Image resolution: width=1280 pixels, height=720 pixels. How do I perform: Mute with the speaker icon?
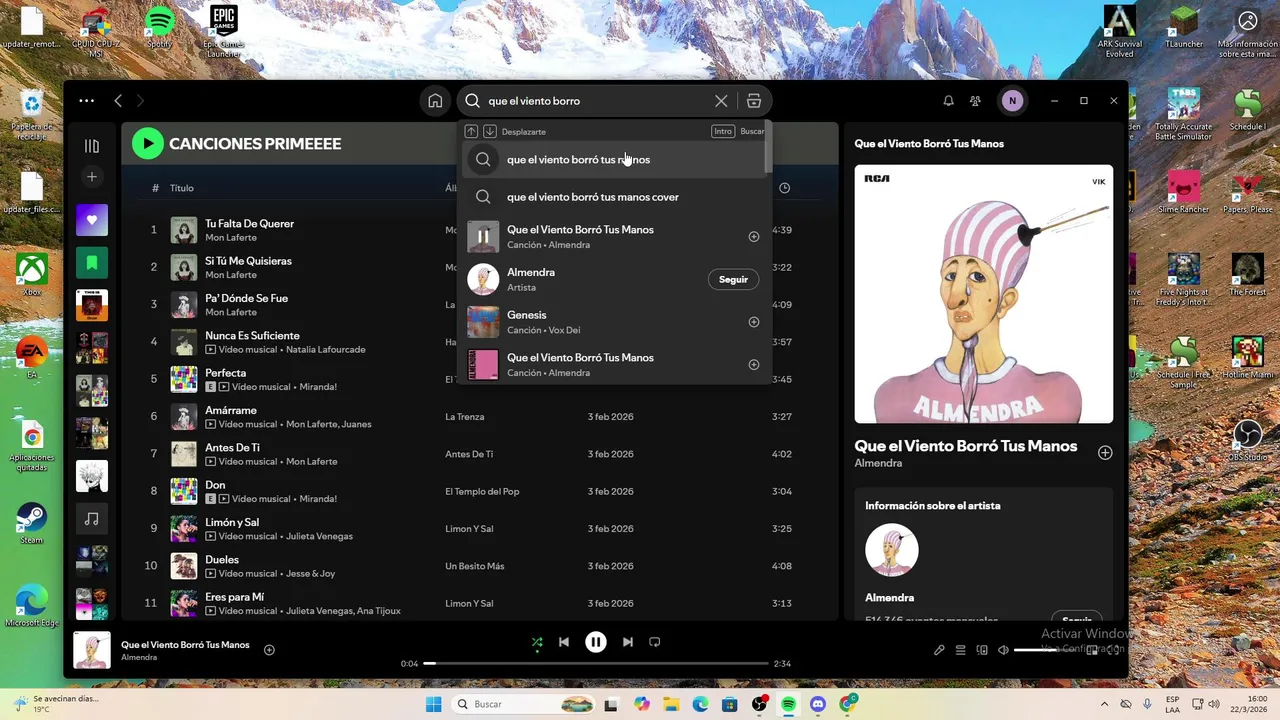coord(1003,650)
